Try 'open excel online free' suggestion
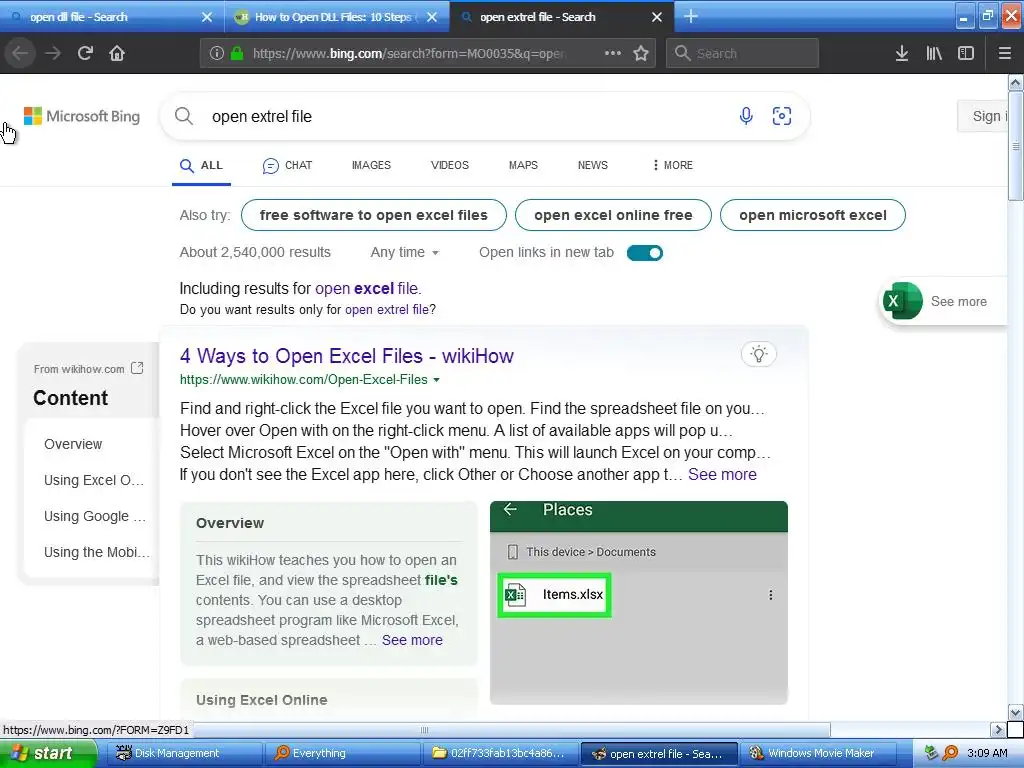Image resolution: width=1024 pixels, height=768 pixels. click(x=613, y=215)
